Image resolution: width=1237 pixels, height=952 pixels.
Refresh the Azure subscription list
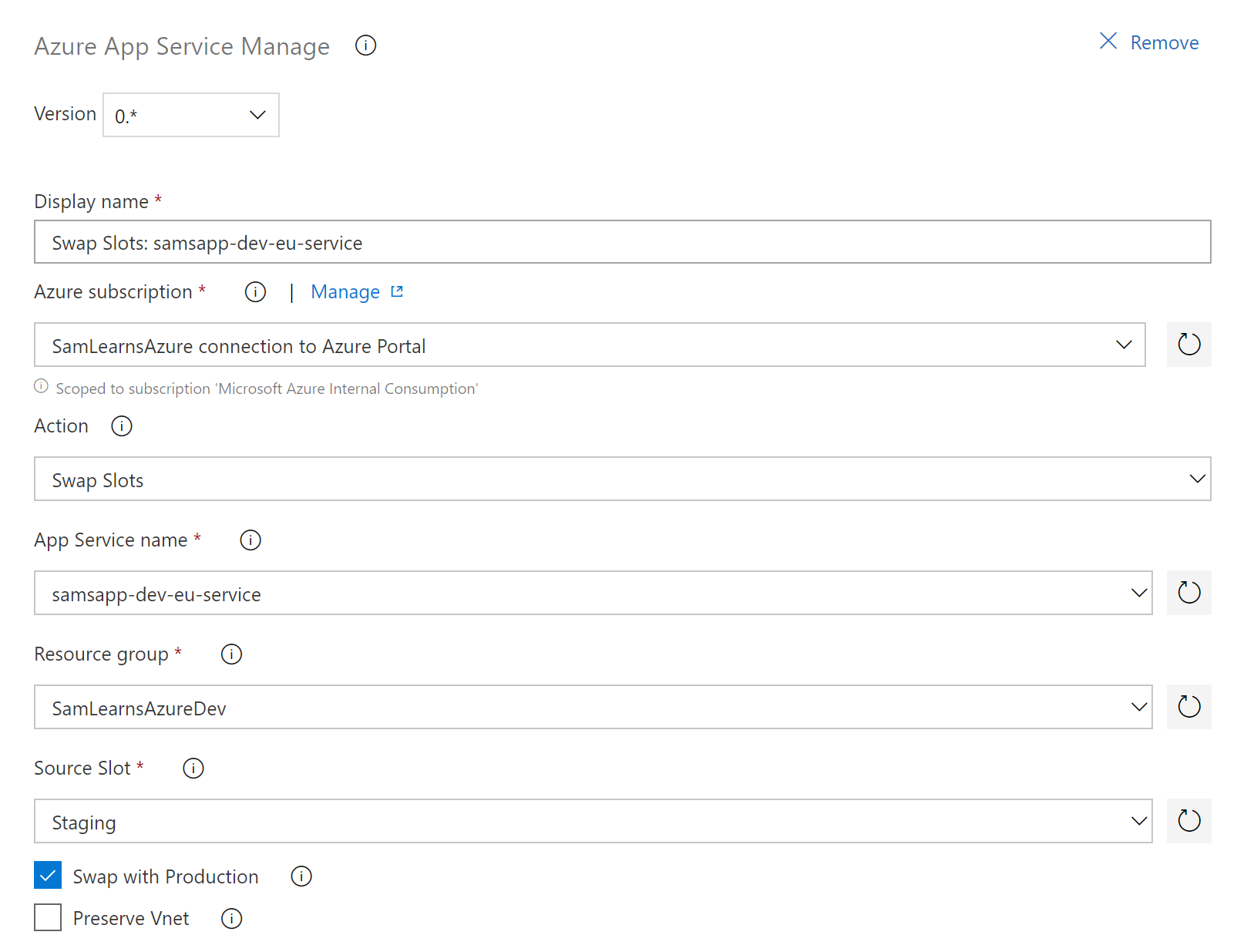pyautogui.click(x=1188, y=345)
